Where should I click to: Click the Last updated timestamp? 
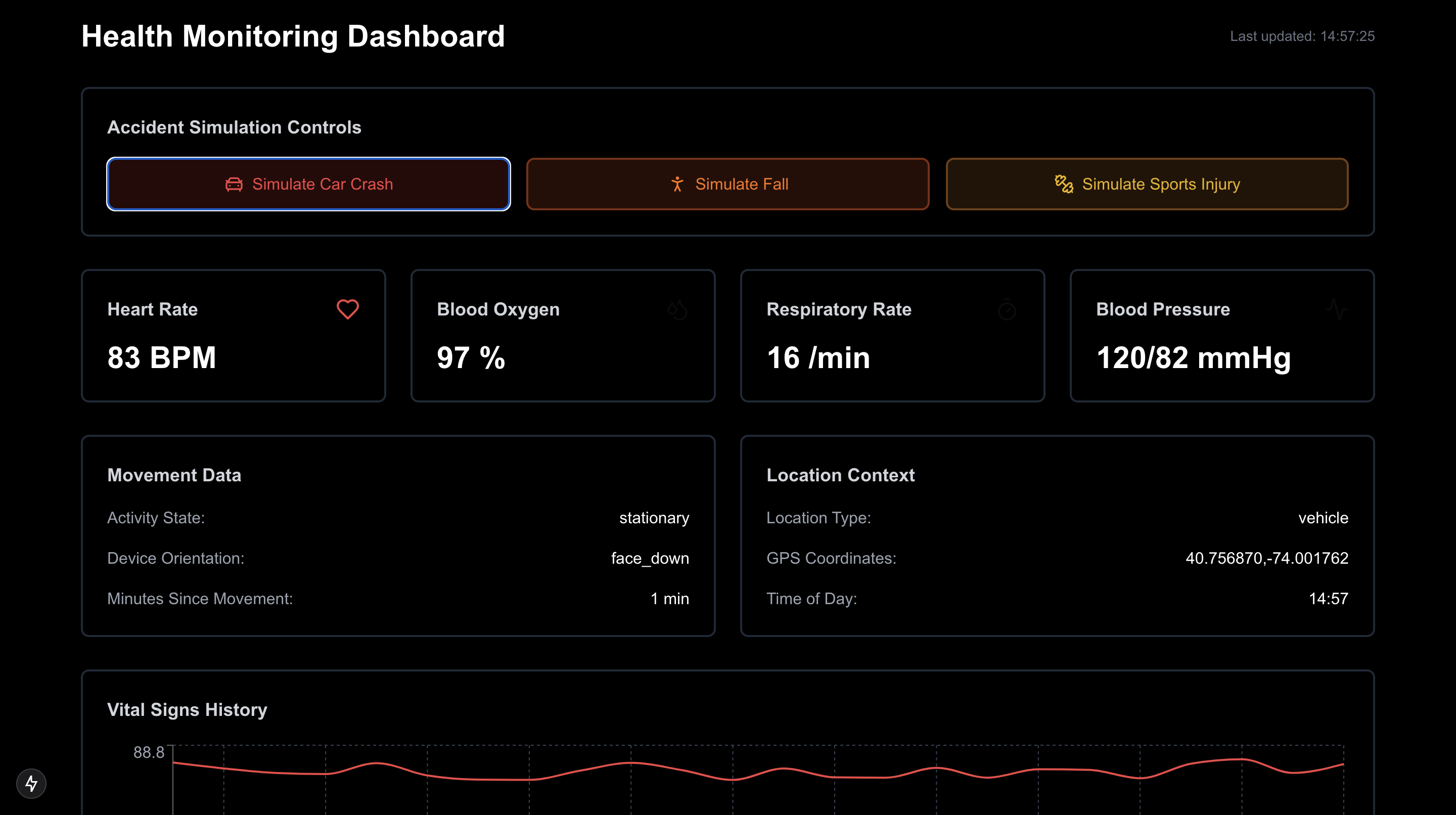[1302, 36]
